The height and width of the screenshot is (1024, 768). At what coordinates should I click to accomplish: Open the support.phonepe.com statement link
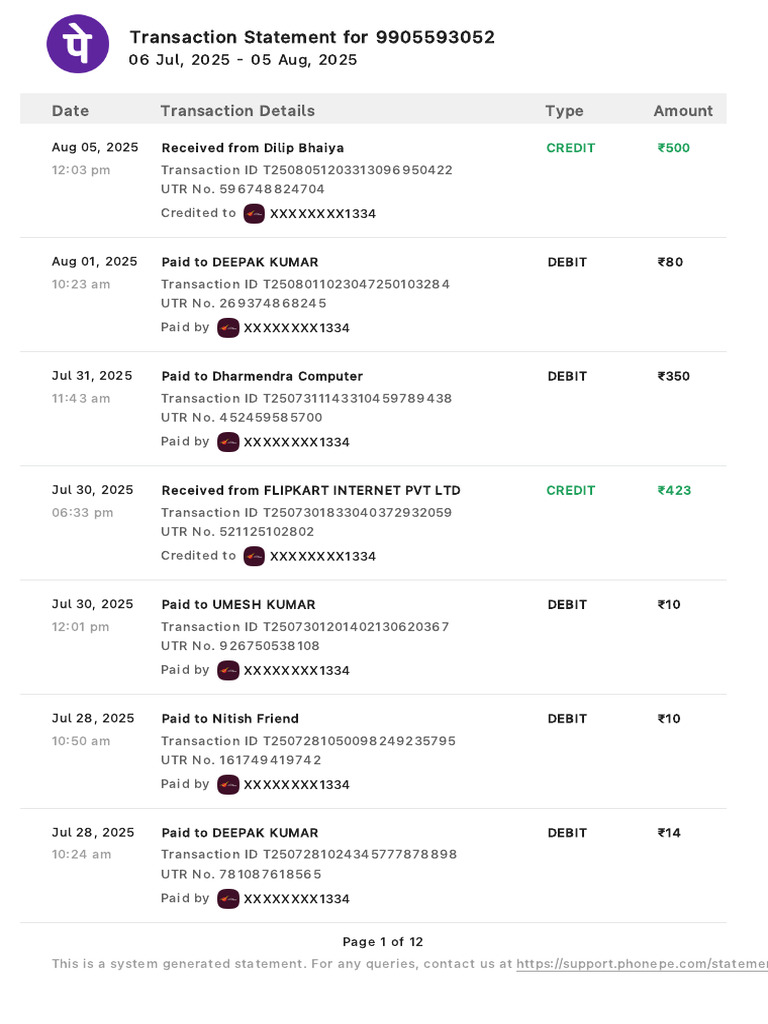tap(642, 964)
